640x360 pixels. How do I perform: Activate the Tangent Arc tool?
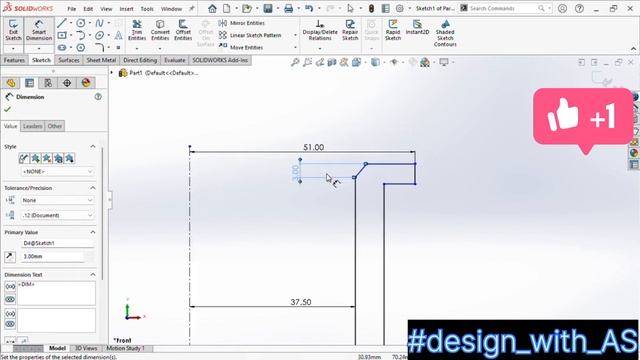81,36
